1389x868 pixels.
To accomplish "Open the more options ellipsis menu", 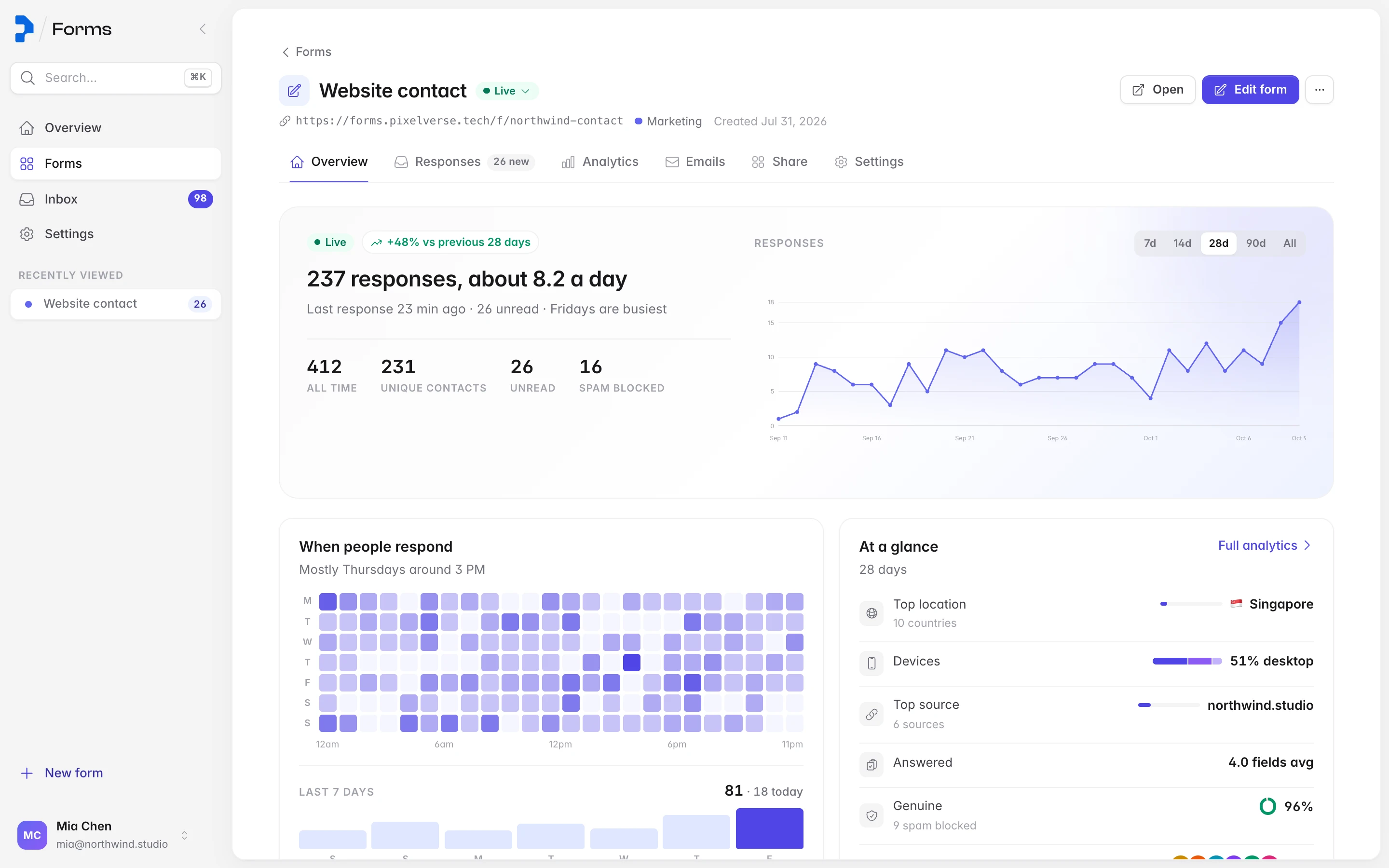I will pos(1319,90).
